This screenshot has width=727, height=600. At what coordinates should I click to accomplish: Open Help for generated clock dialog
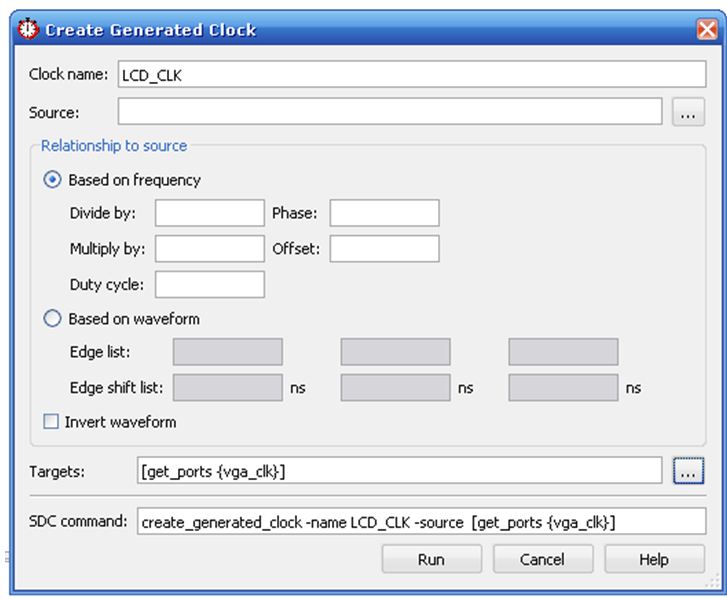click(x=654, y=559)
